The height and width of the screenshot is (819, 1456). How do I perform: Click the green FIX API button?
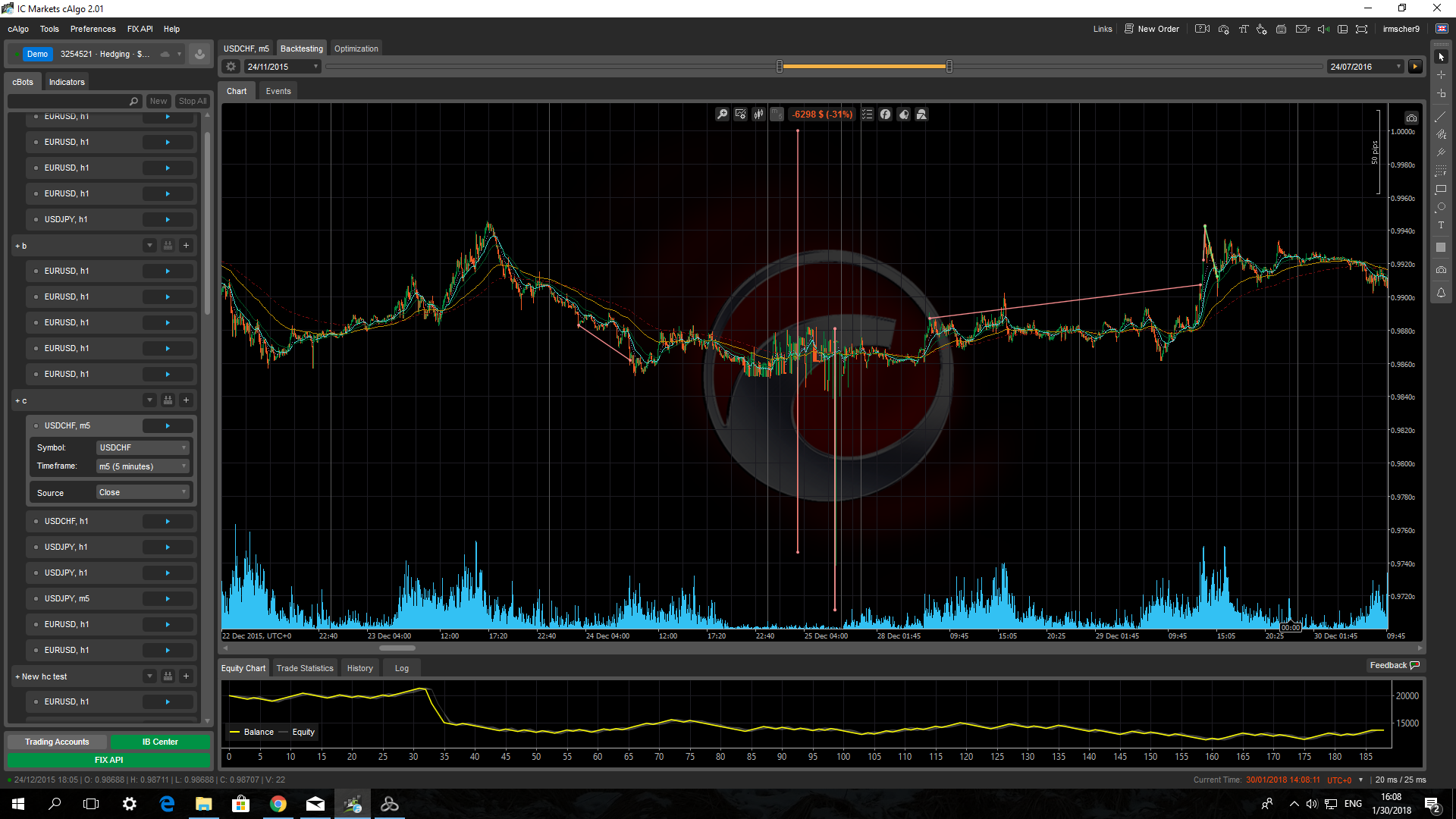pyautogui.click(x=108, y=760)
